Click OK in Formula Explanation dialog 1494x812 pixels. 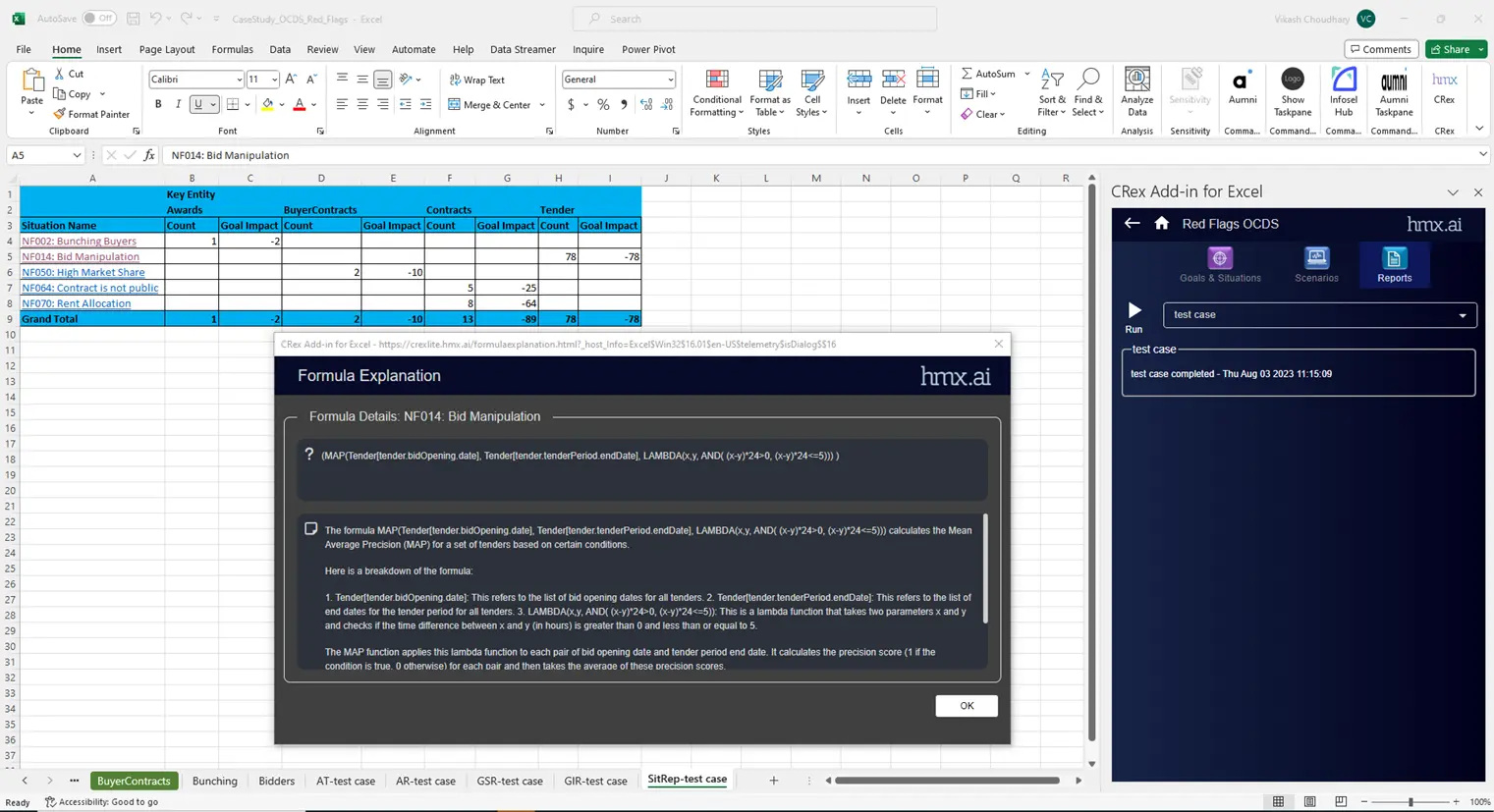tap(967, 706)
